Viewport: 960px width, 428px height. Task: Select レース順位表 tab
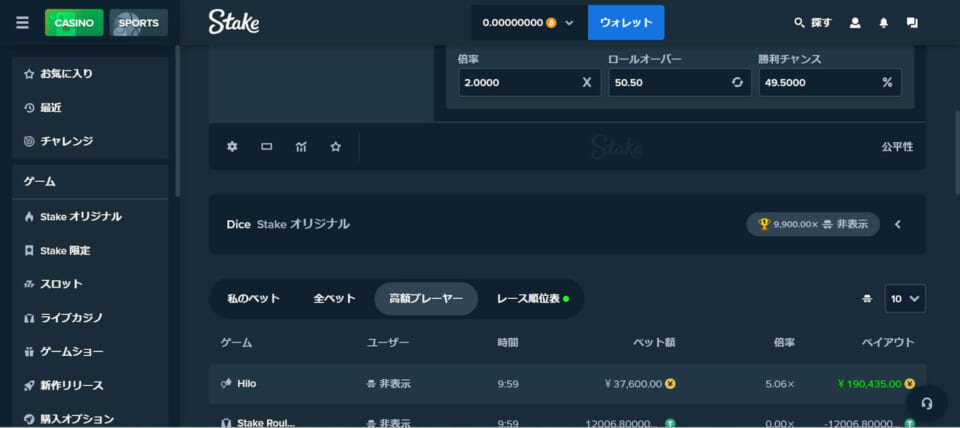point(532,299)
